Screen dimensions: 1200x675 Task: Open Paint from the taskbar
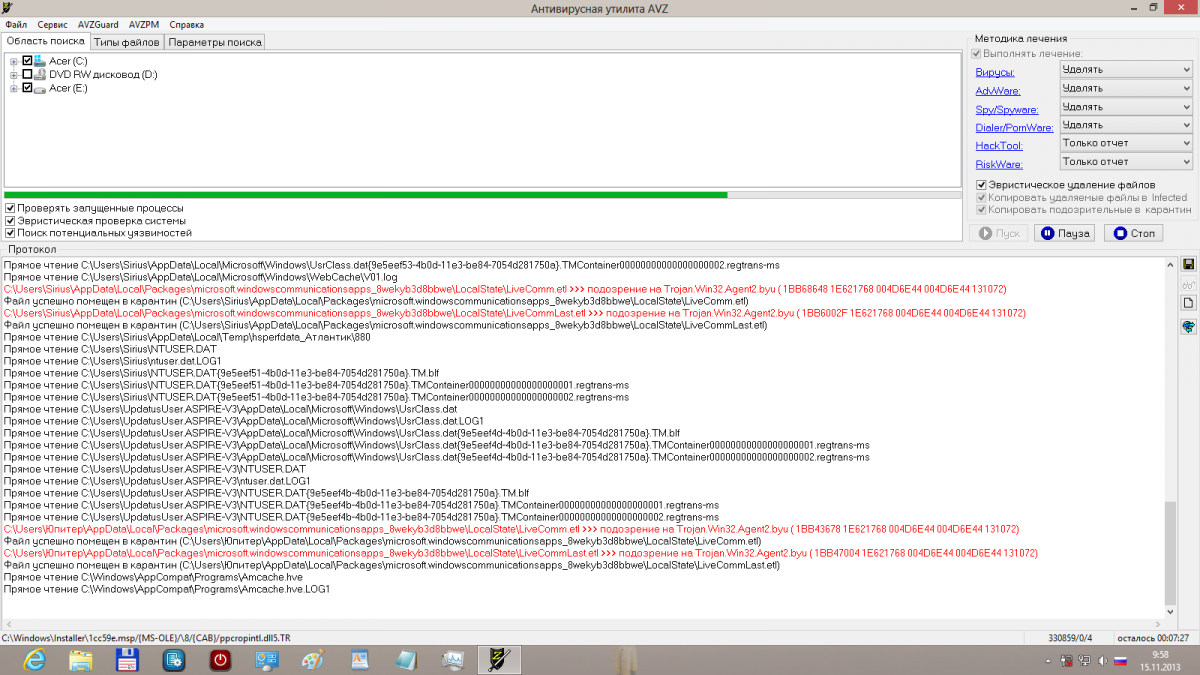[x=313, y=660]
